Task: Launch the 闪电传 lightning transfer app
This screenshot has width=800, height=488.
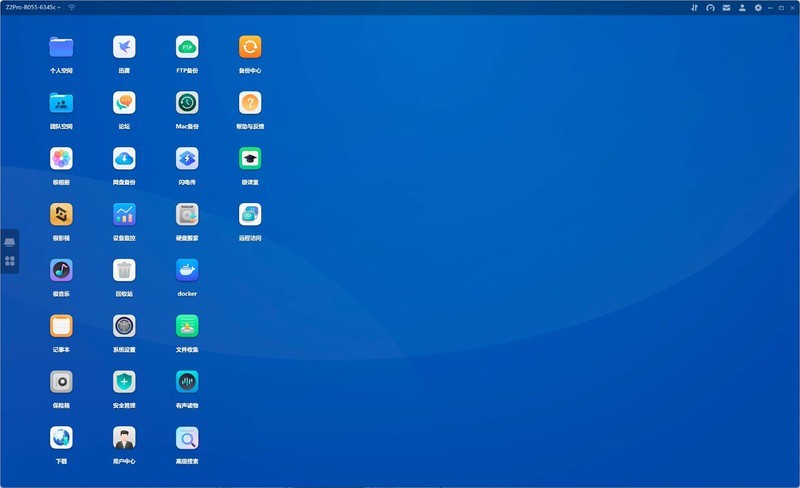Action: (187, 159)
